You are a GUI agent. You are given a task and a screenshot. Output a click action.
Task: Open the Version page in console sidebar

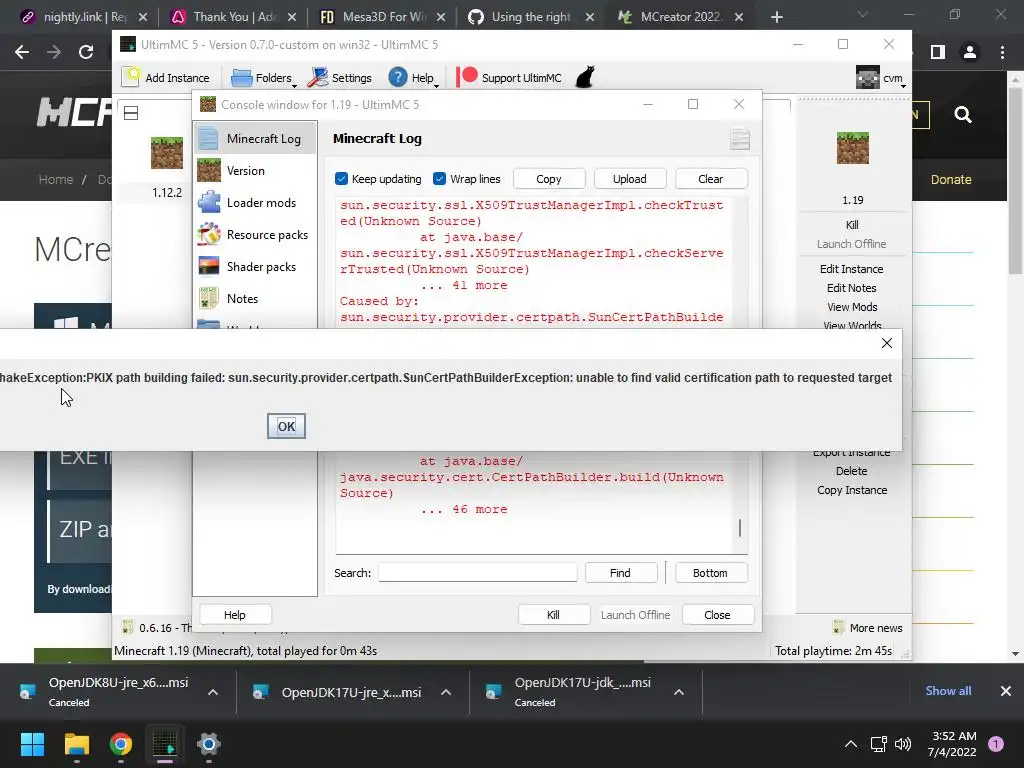(255, 170)
